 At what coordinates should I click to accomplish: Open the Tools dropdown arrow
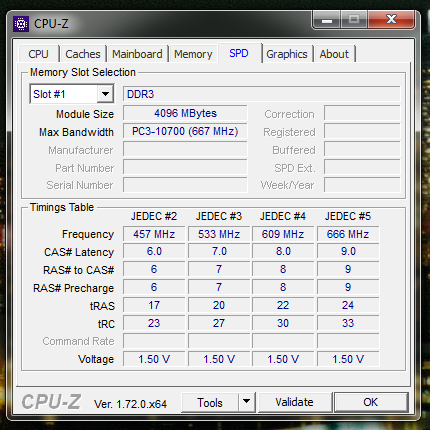pyautogui.click(x=247, y=402)
